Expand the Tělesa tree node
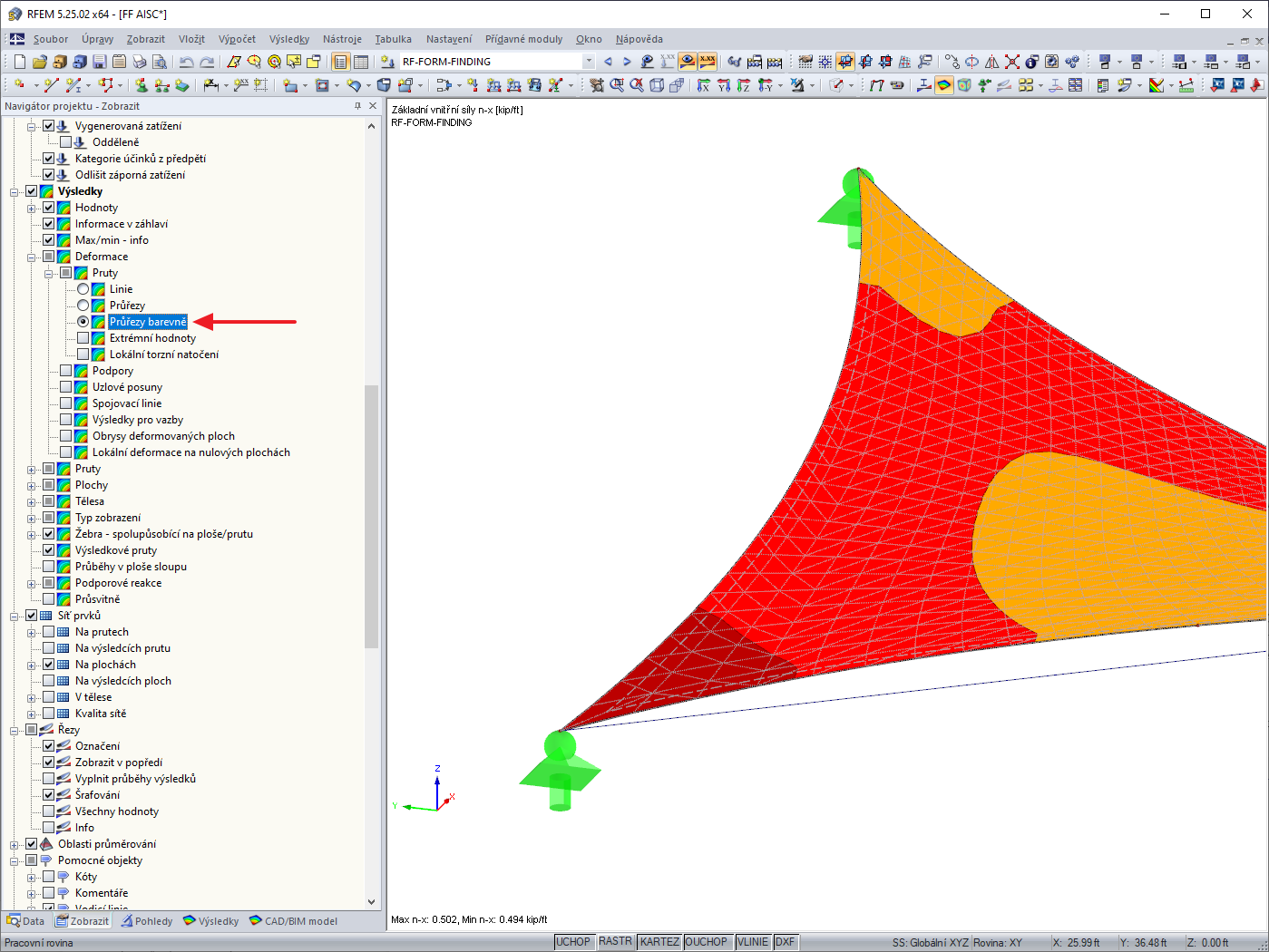This screenshot has height=952, width=1269. click(32, 501)
